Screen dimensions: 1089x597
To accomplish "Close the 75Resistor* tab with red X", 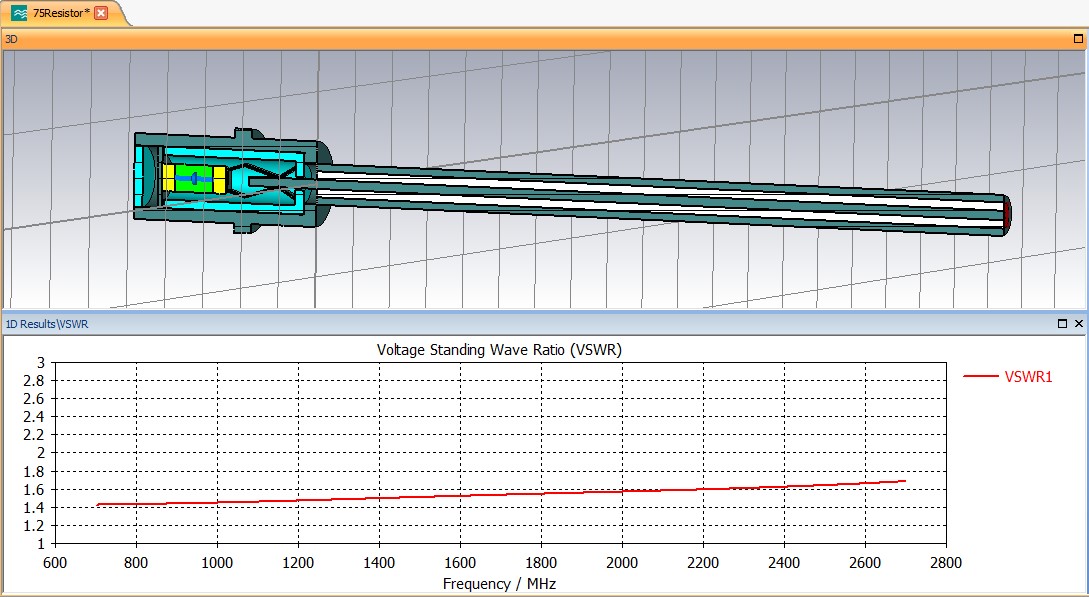I will [x=101, y=13].
